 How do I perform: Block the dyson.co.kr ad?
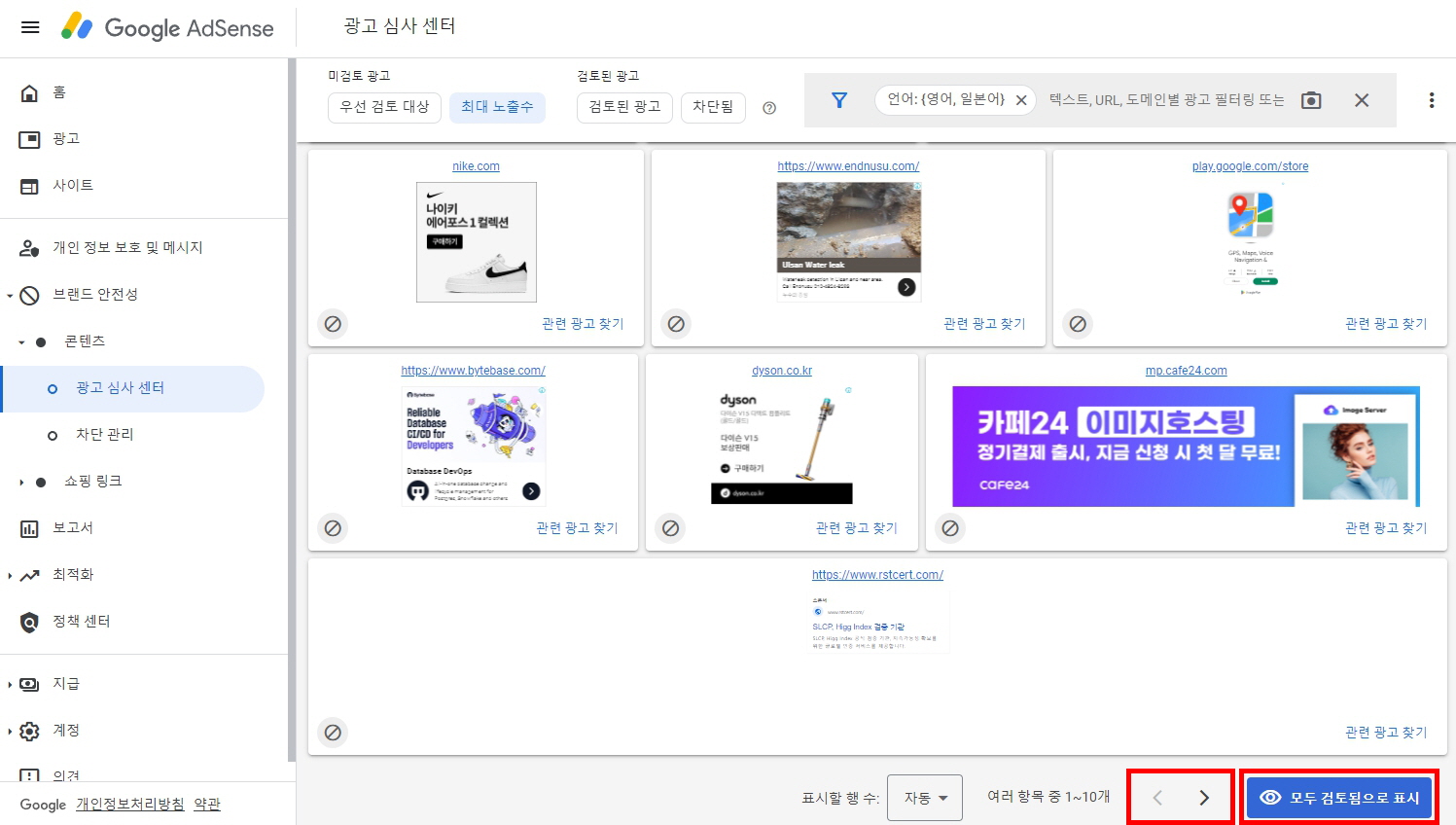tap(670, 528)
